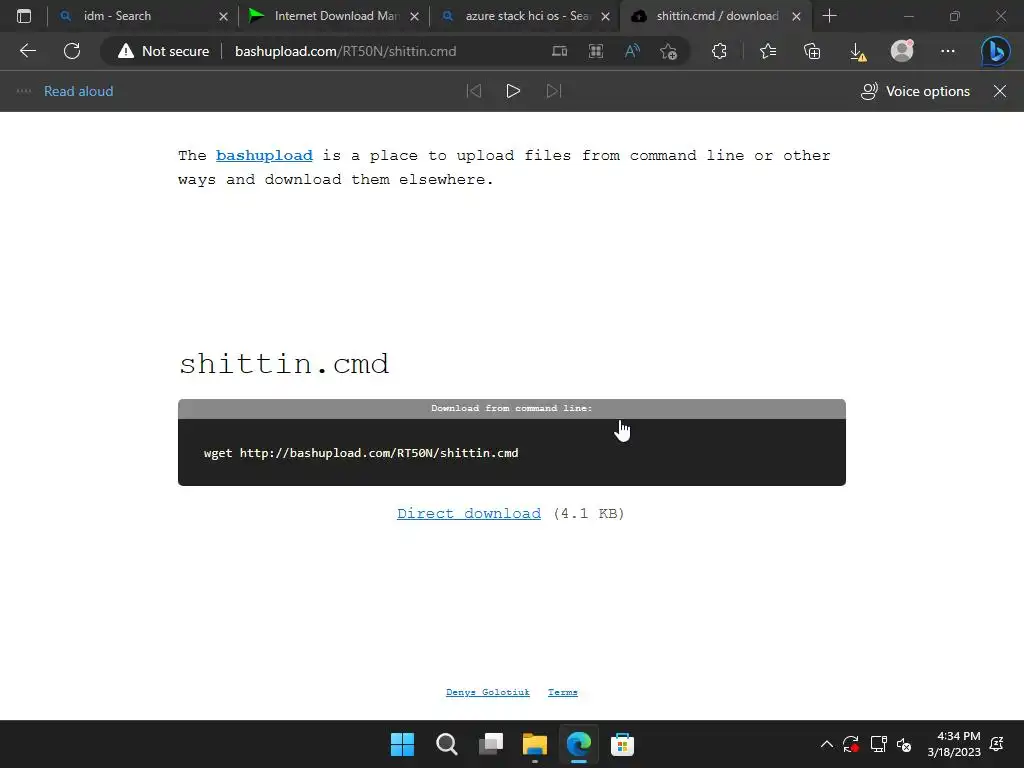This screenshot has height=768, width=1024.
Task: Open the notification center icon
Action: 997,744
